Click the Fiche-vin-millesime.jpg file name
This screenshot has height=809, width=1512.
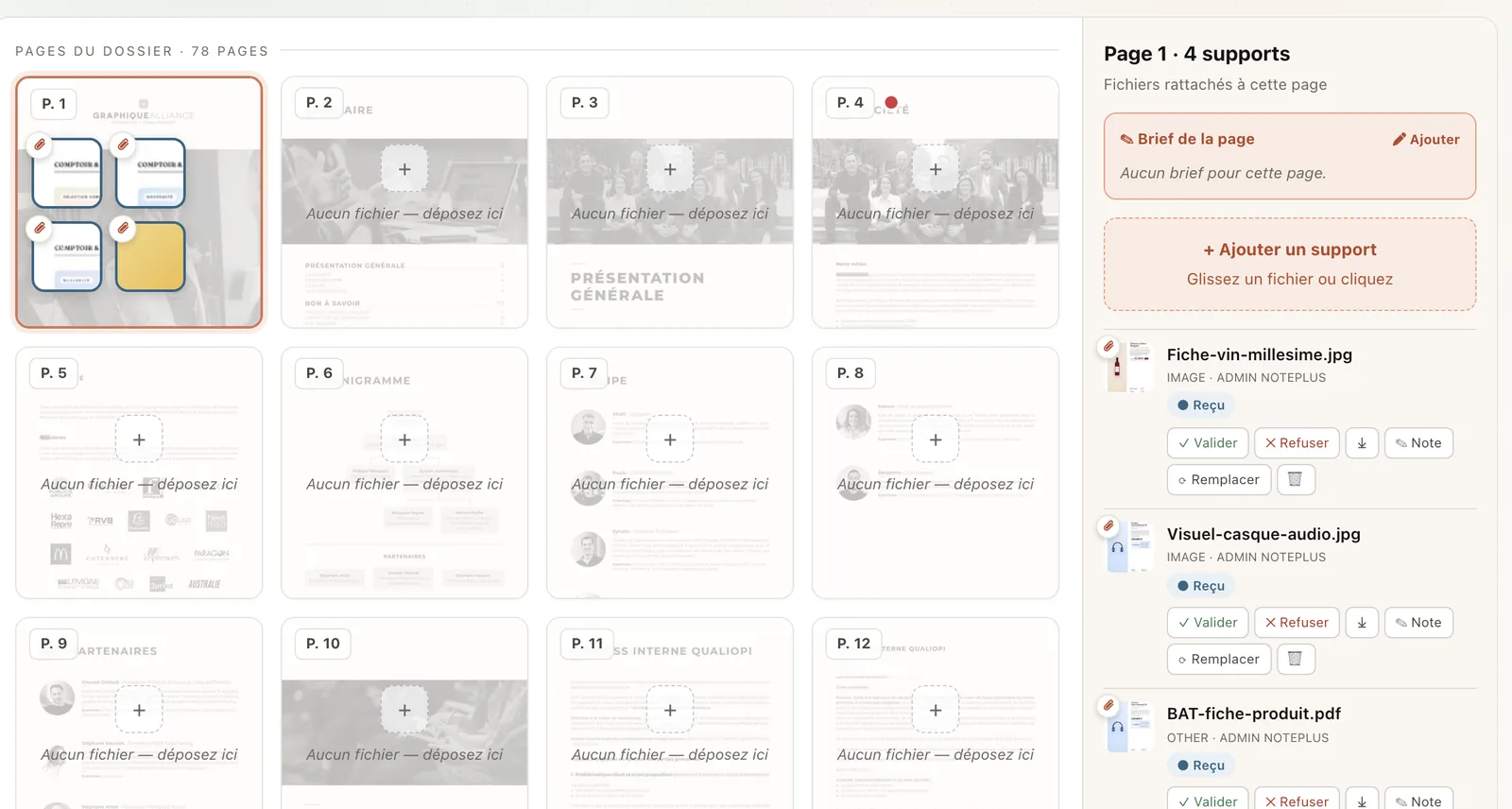(x=1259, y=354)
